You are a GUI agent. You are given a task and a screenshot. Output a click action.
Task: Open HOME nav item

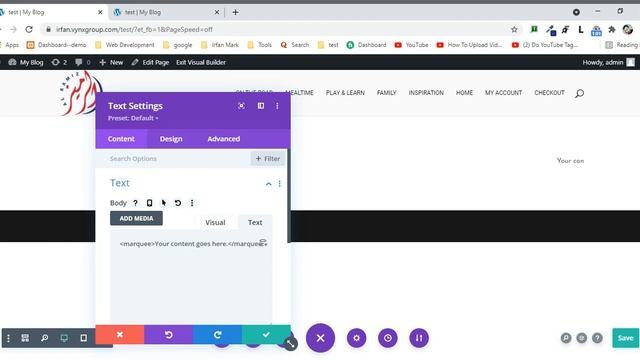(464, 93)
